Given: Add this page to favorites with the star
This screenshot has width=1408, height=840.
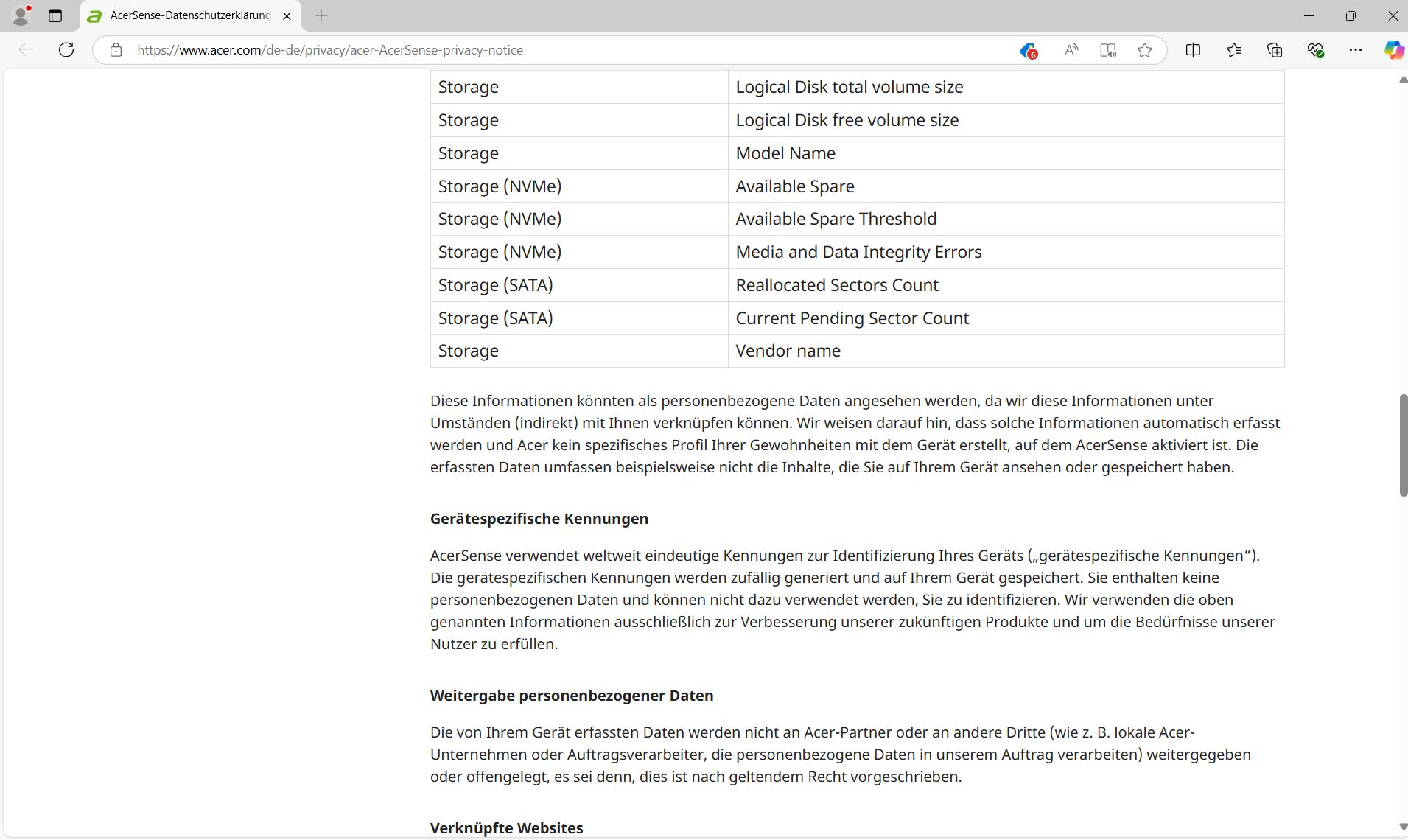Looking at the screenshot, I should [1144, 50].
